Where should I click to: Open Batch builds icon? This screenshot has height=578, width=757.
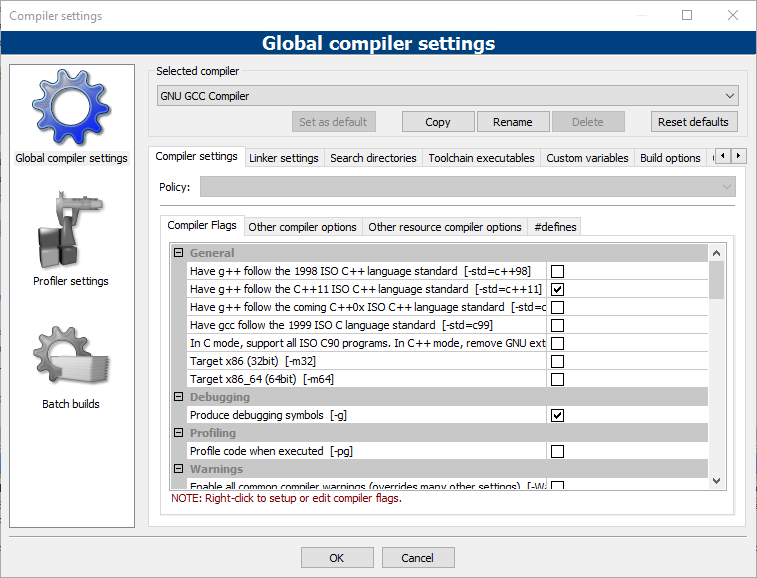point(71,355)
